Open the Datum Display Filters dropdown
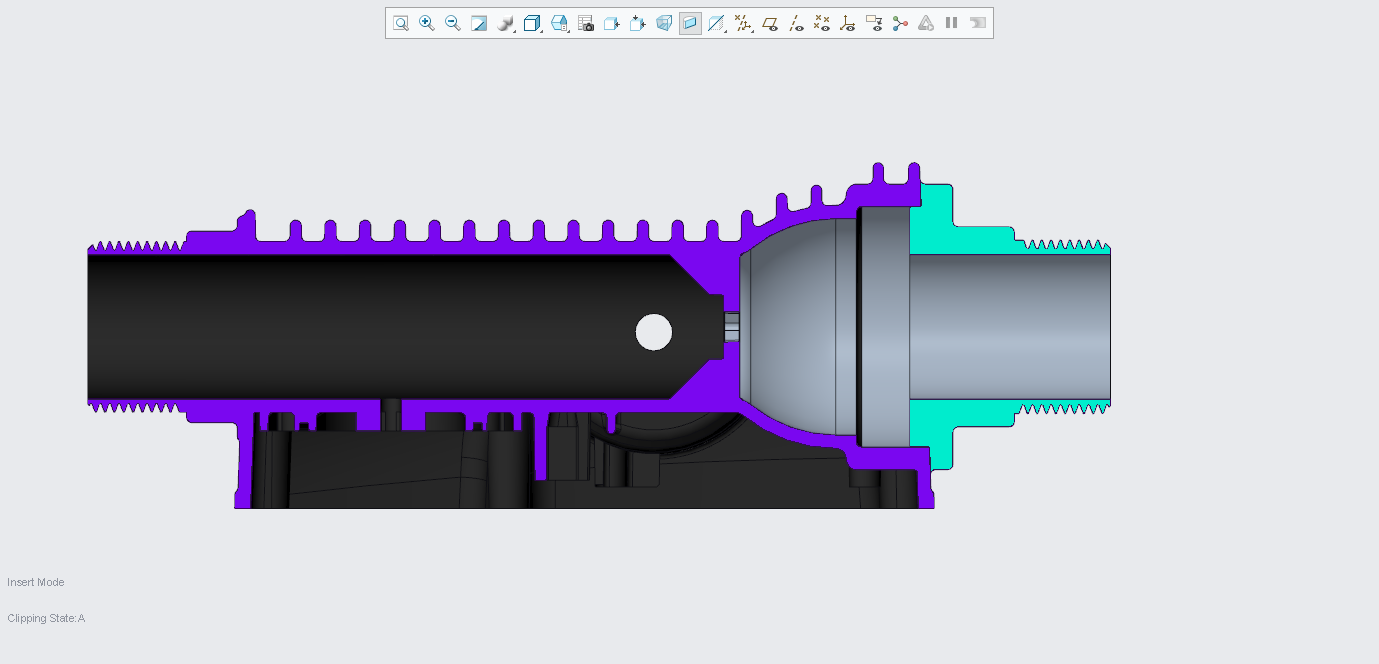Screen dimensions: 1379x664 744,23
